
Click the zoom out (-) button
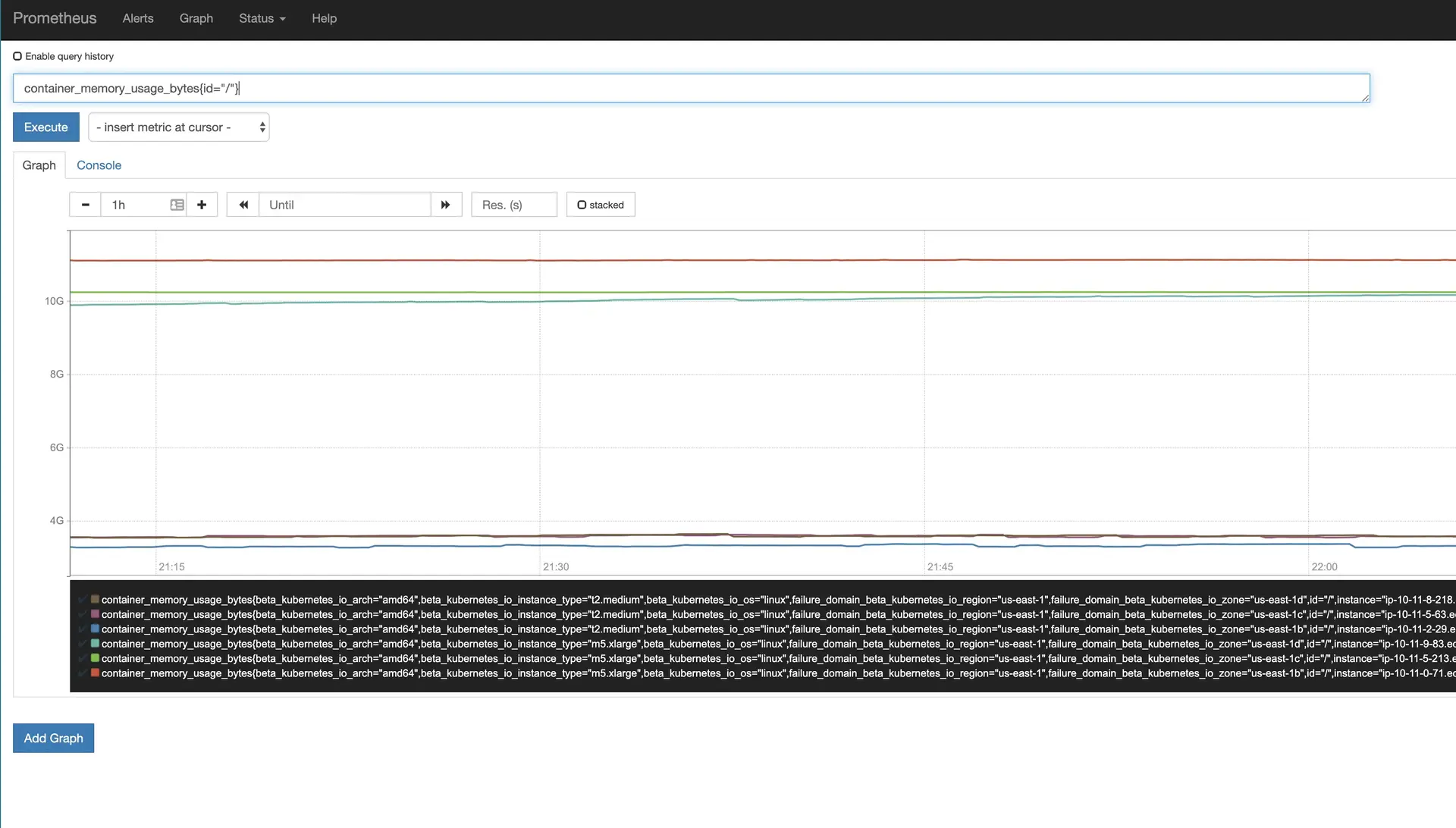point(85,204)
